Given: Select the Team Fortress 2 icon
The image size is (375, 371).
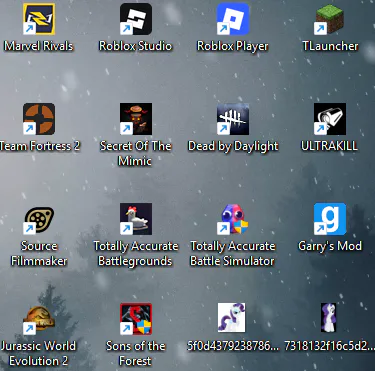Looking at the screenshot, I should pyautogui.click(x=39, y=119).
